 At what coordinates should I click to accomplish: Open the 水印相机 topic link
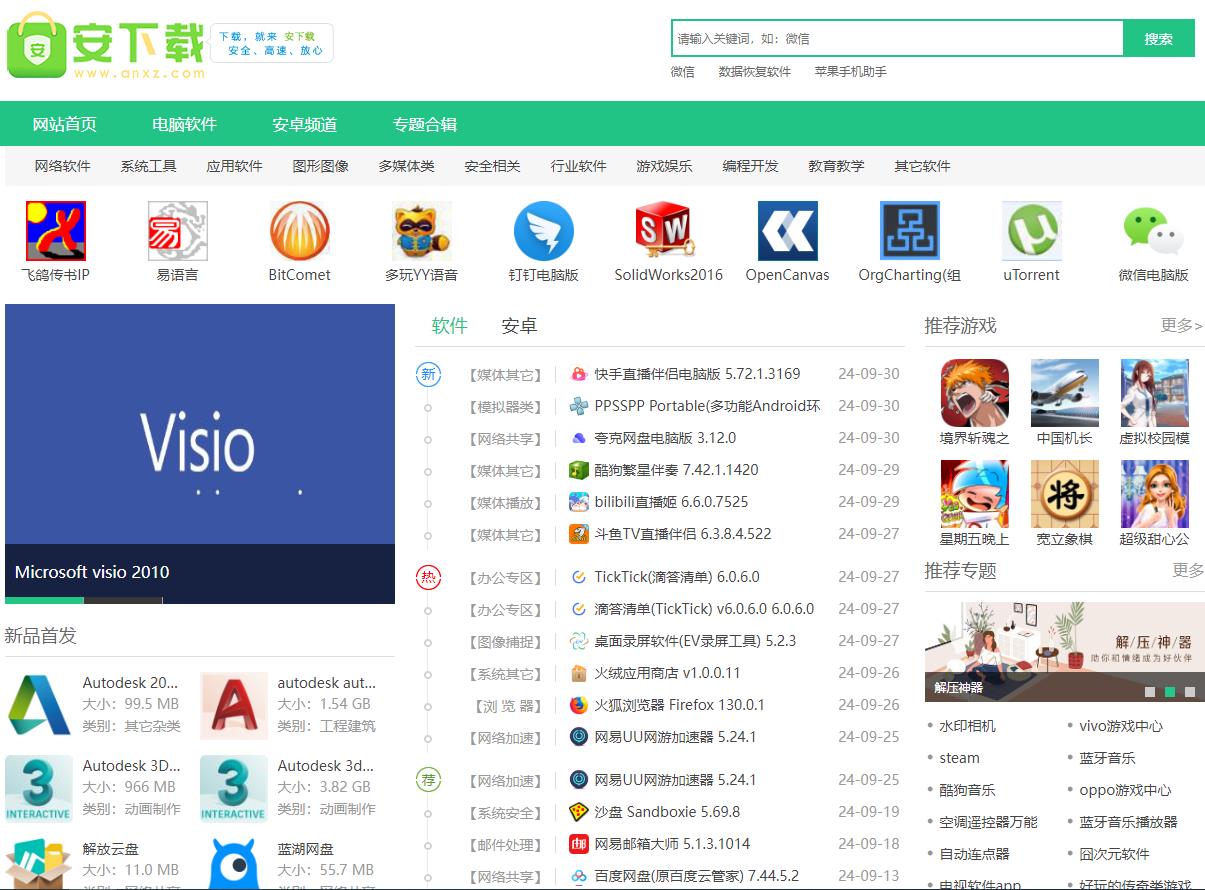click(967, 726)
